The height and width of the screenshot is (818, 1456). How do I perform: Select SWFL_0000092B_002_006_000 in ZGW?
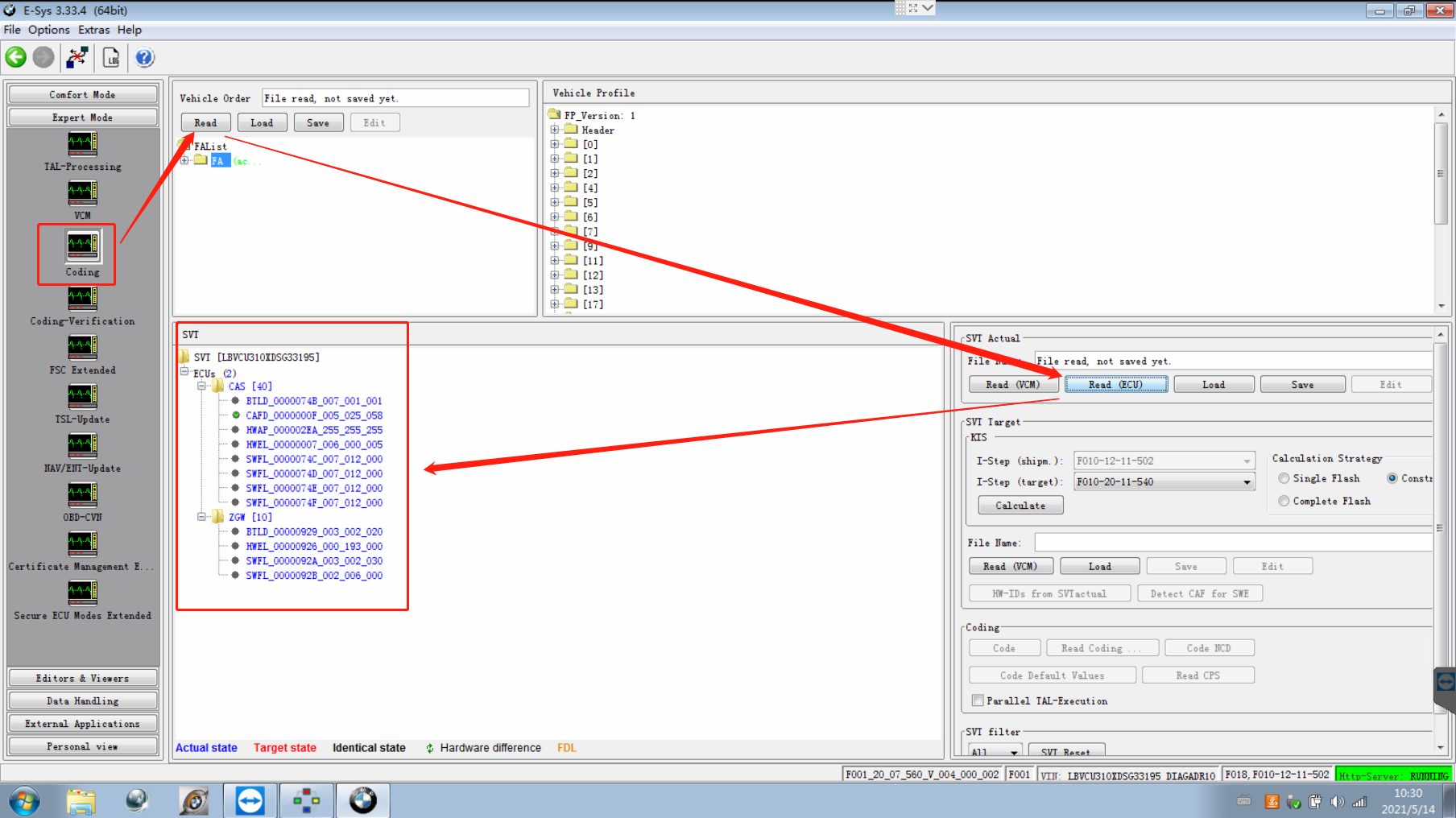click(314, 575)
